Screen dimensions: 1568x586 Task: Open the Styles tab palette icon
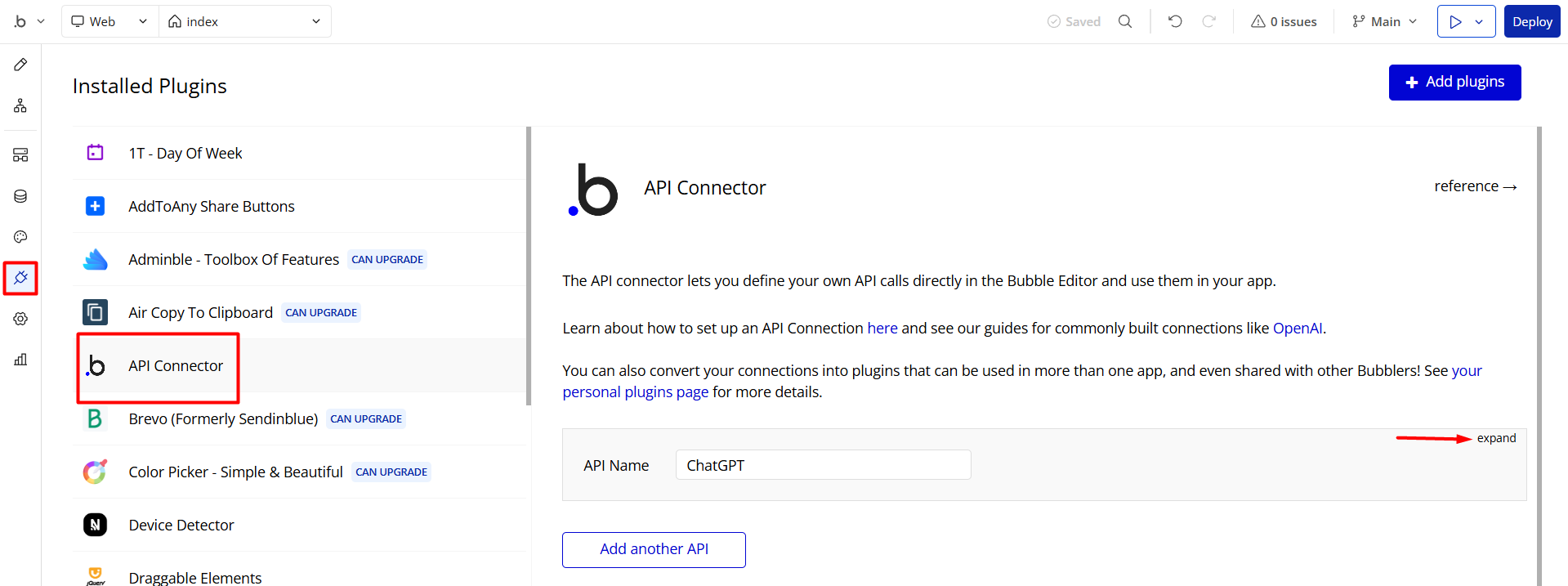20,237
